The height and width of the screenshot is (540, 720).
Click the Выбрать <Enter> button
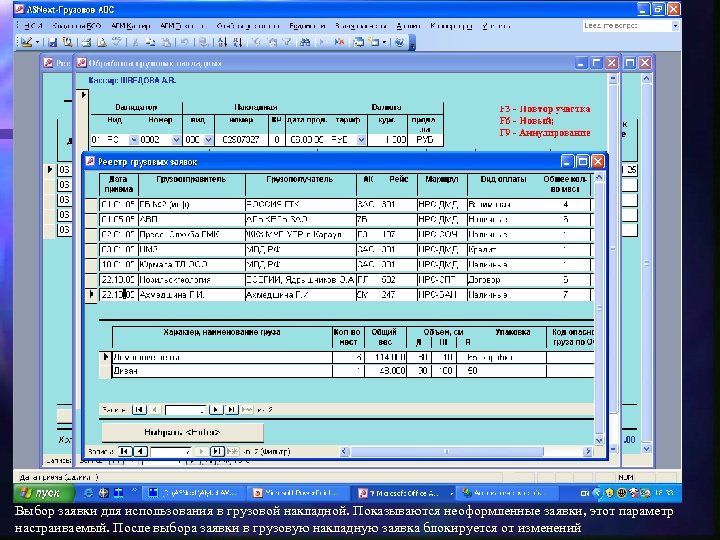182,432
